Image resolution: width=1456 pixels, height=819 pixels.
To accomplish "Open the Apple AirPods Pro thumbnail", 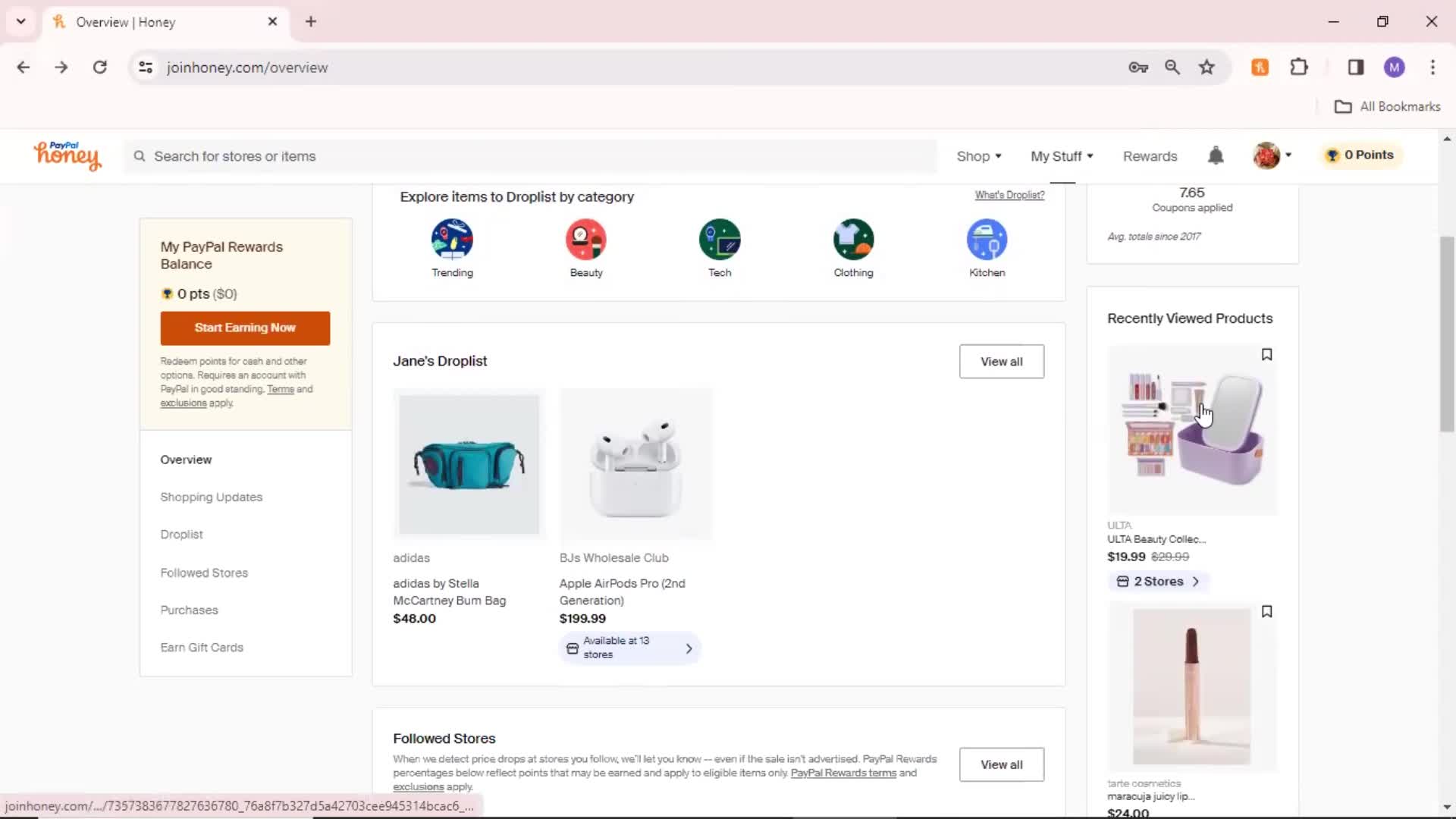I will (x=635, y=464).
